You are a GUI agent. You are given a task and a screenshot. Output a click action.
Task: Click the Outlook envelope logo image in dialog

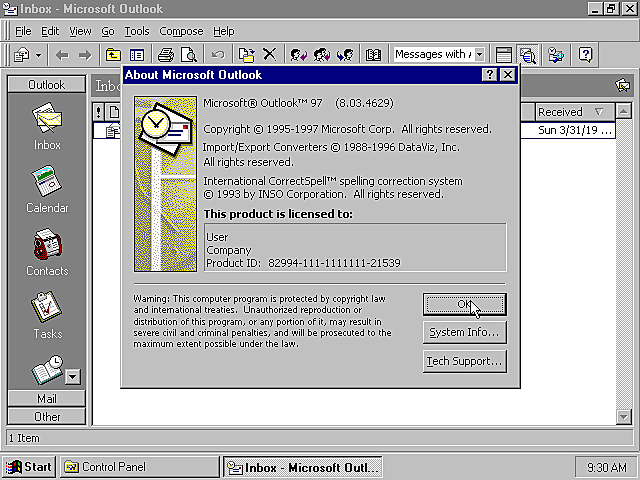pos(165,184)
